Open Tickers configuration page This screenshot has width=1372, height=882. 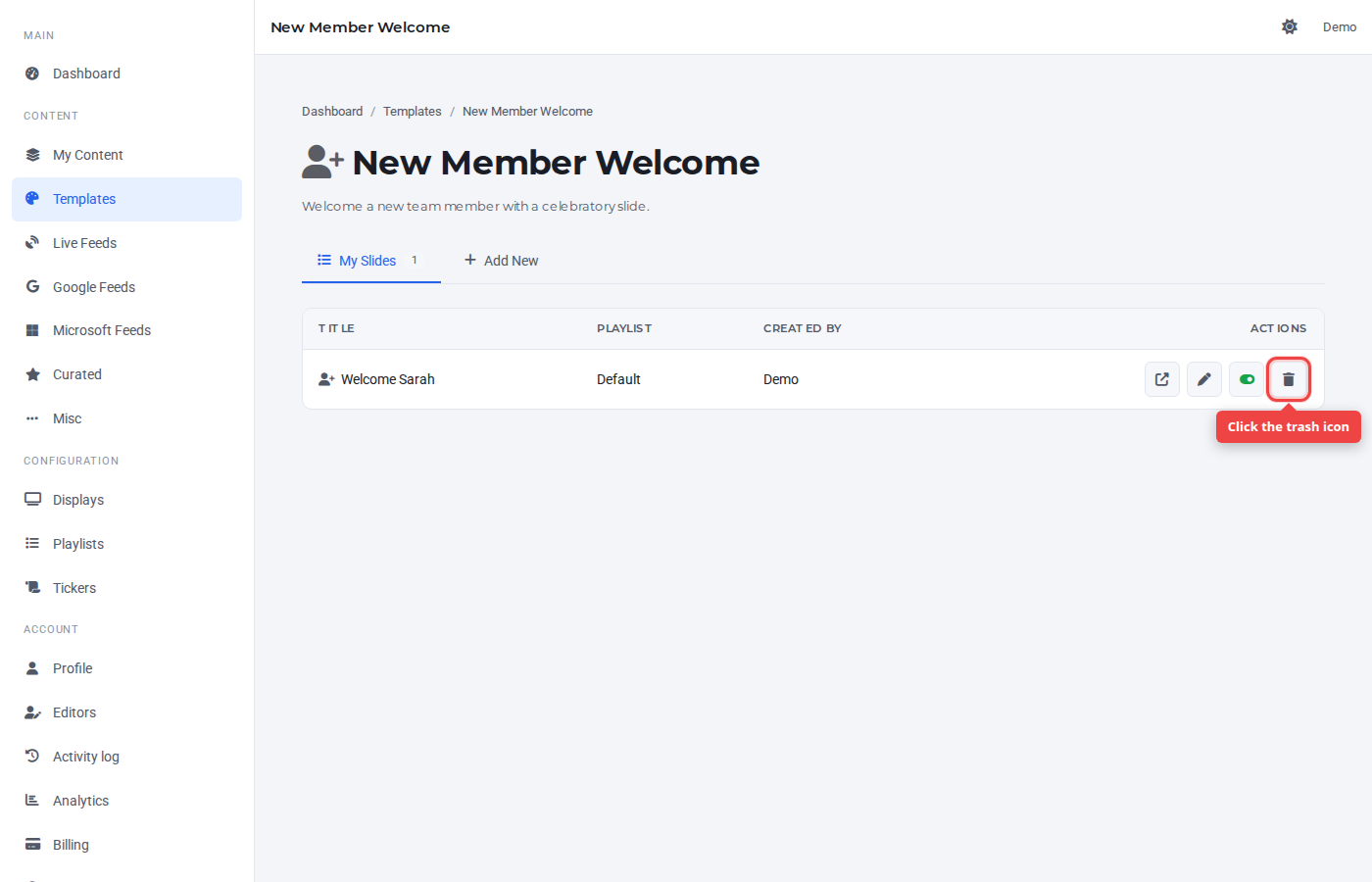click(127, 588)
